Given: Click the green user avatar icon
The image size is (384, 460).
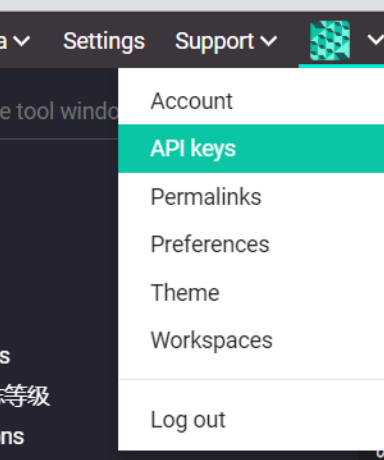Looking at the screenshot, I should [x=330, y=40].
